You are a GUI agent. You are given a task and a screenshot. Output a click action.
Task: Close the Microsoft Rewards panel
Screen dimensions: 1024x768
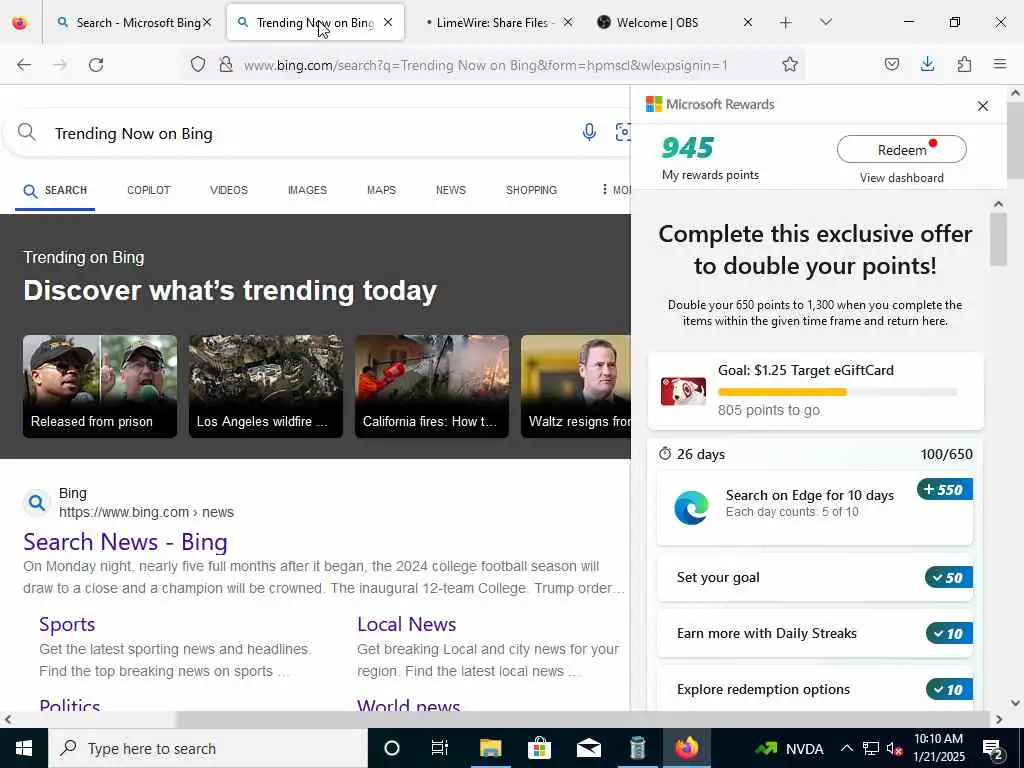coord(982,106)
